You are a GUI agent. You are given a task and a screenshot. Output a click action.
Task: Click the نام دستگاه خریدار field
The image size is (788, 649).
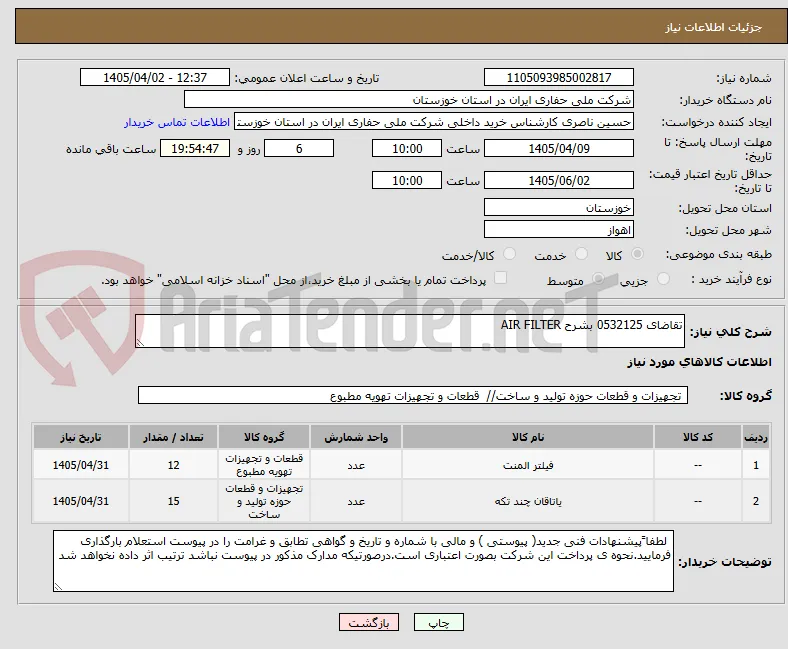click(x=409, y=100)
